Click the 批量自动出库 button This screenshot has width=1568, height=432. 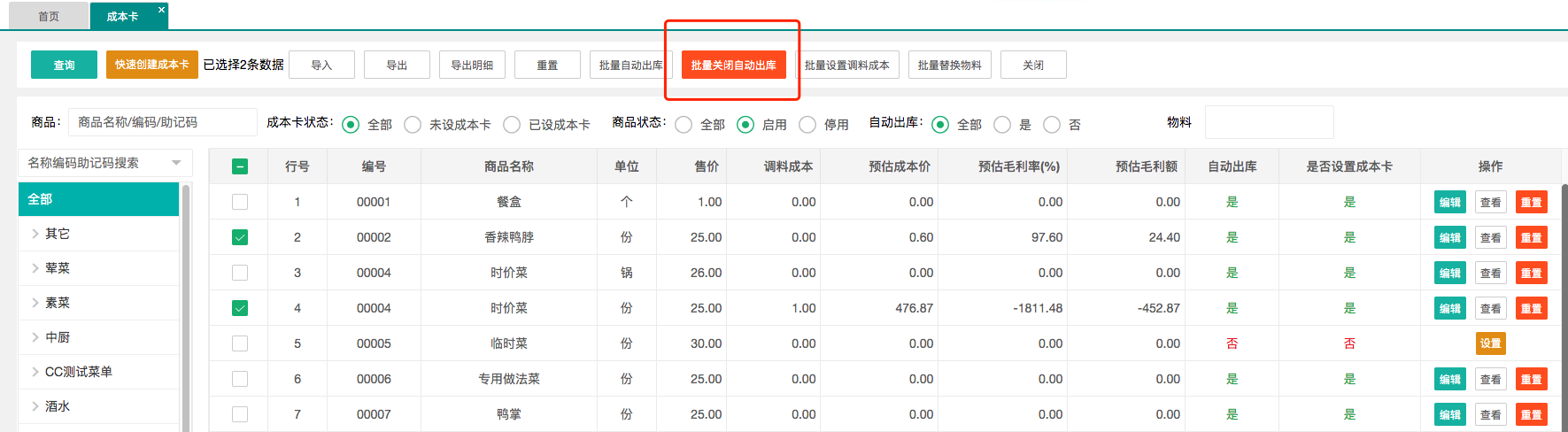631,65
